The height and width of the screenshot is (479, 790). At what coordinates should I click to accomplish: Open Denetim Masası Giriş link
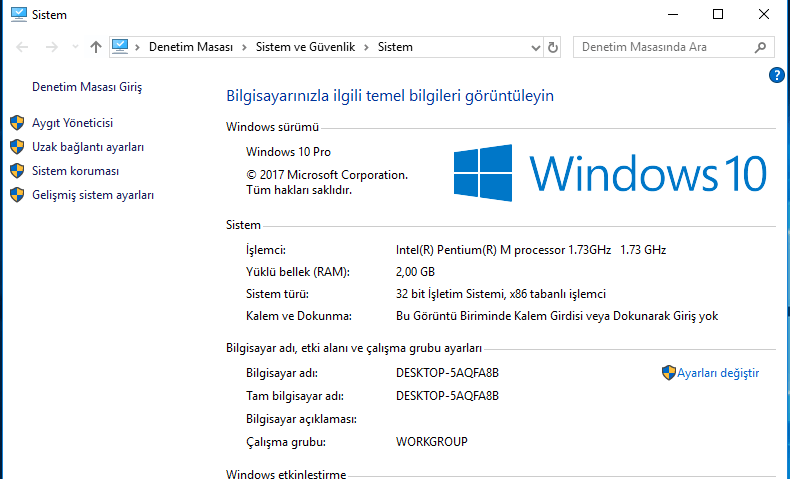click(87, 87)
